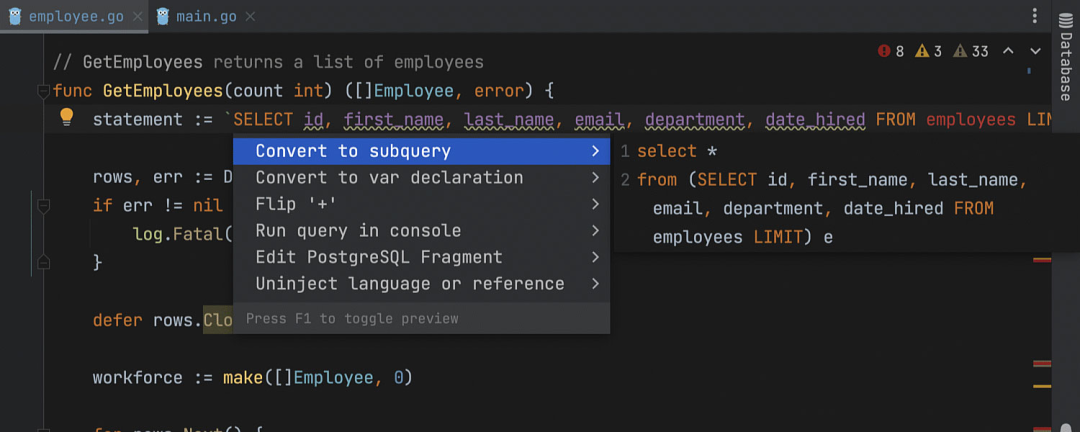This screenshot has height=432, width=1080.
Task: Click the yellow light bulb intention icon
Action: point(67,118)
